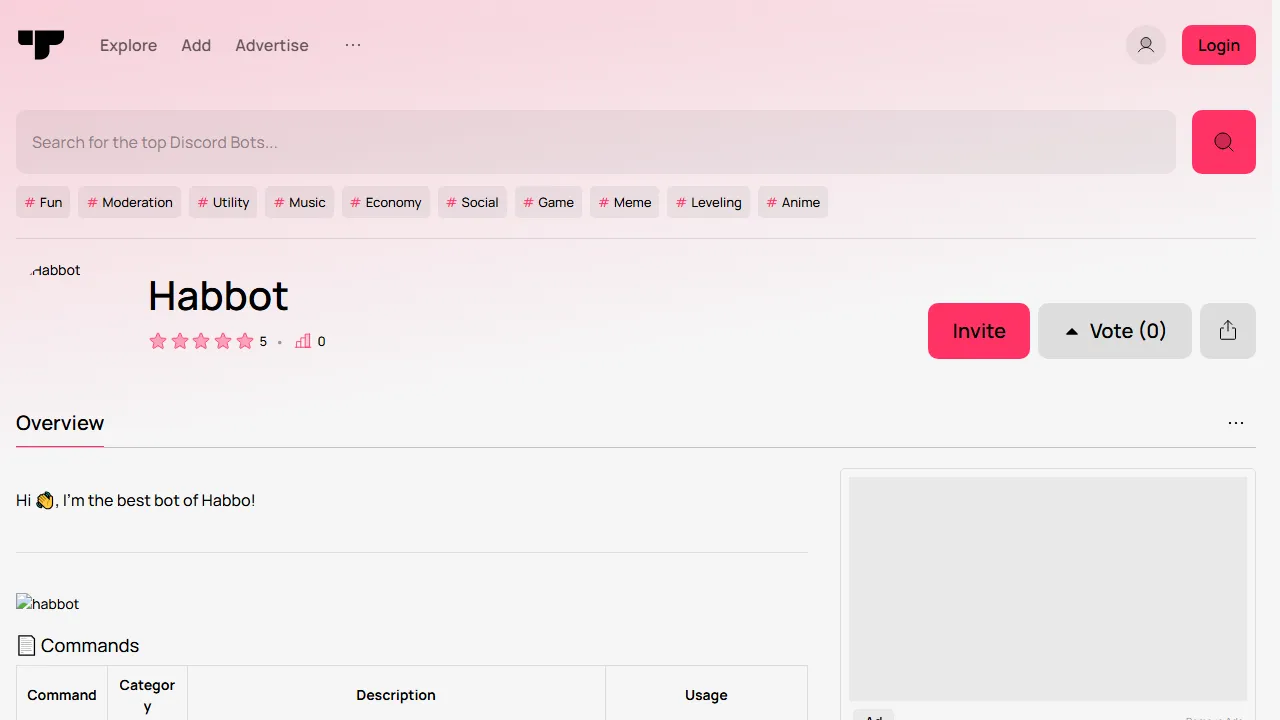The height and width of the screenshot is (720, 1280).
Task: Click the site logo icon
Action: tap(41, 44)
